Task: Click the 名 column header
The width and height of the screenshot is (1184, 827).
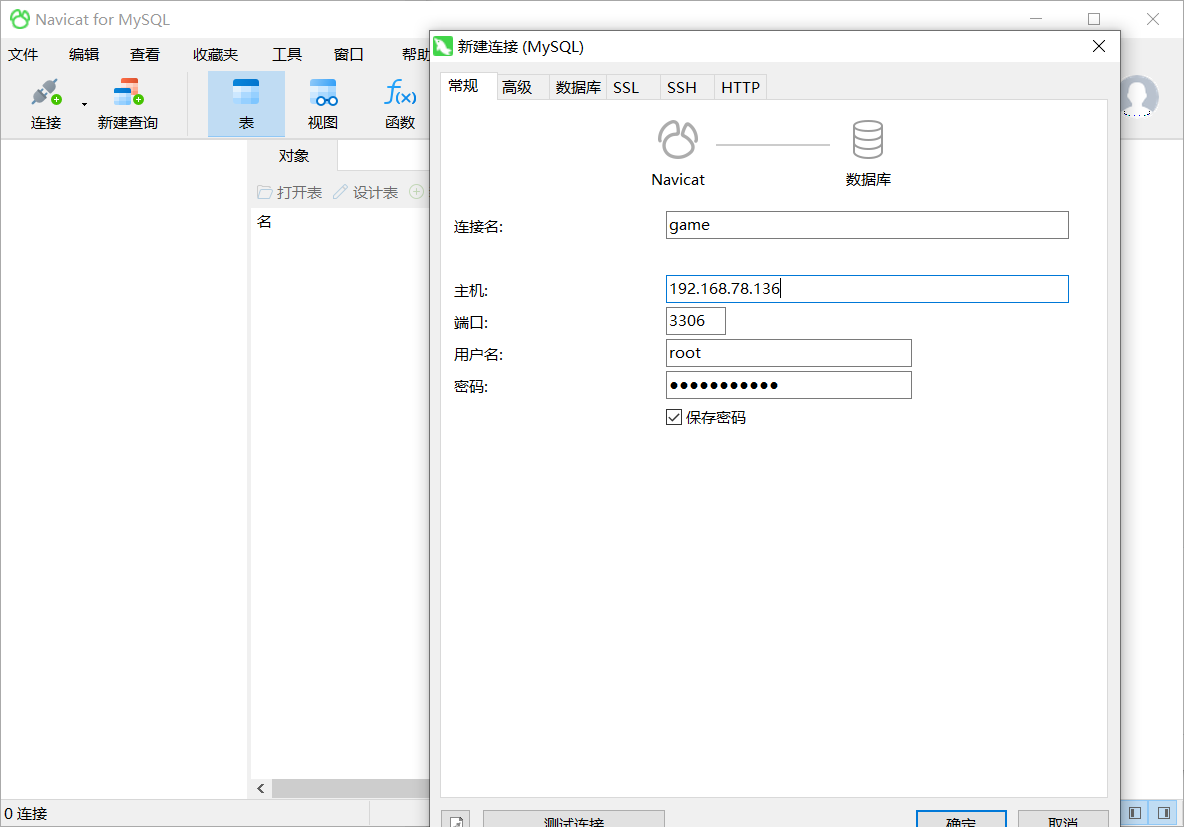Action: tap(264, 221)
